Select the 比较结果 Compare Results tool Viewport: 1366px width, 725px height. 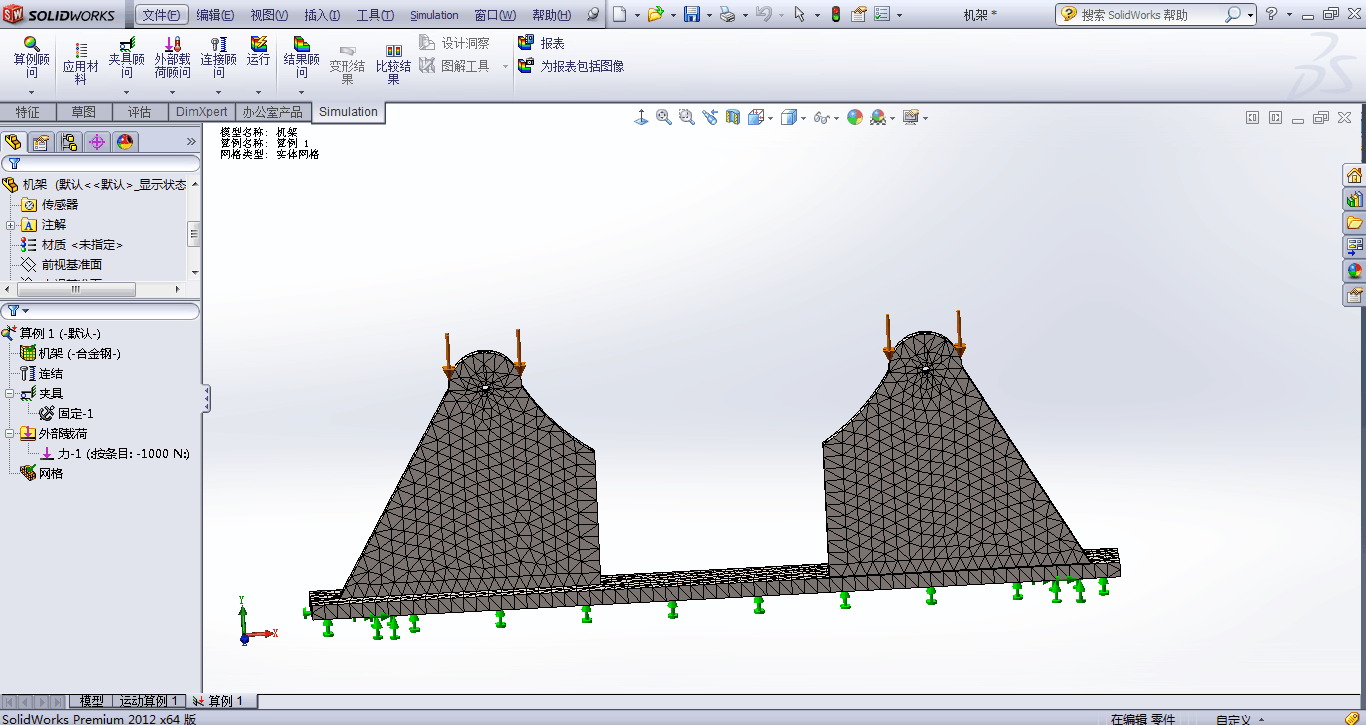(393, 60)
